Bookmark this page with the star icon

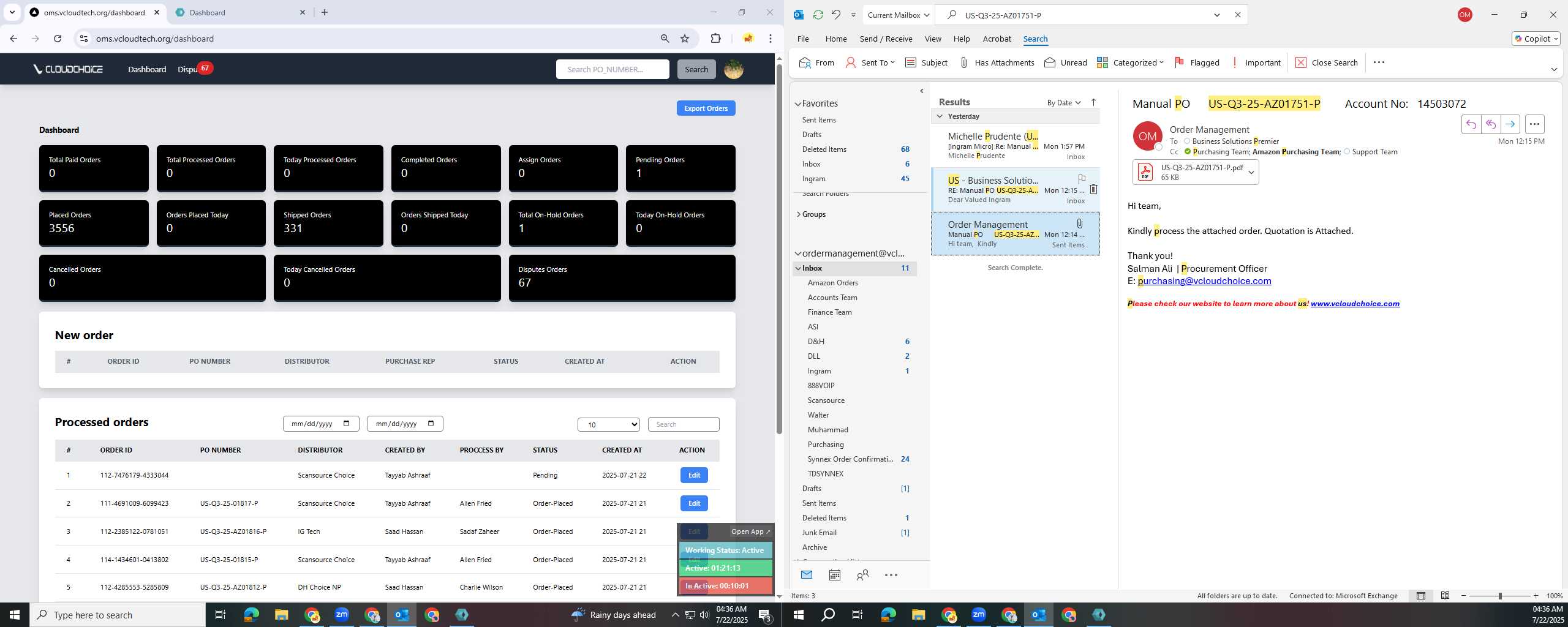685,39
